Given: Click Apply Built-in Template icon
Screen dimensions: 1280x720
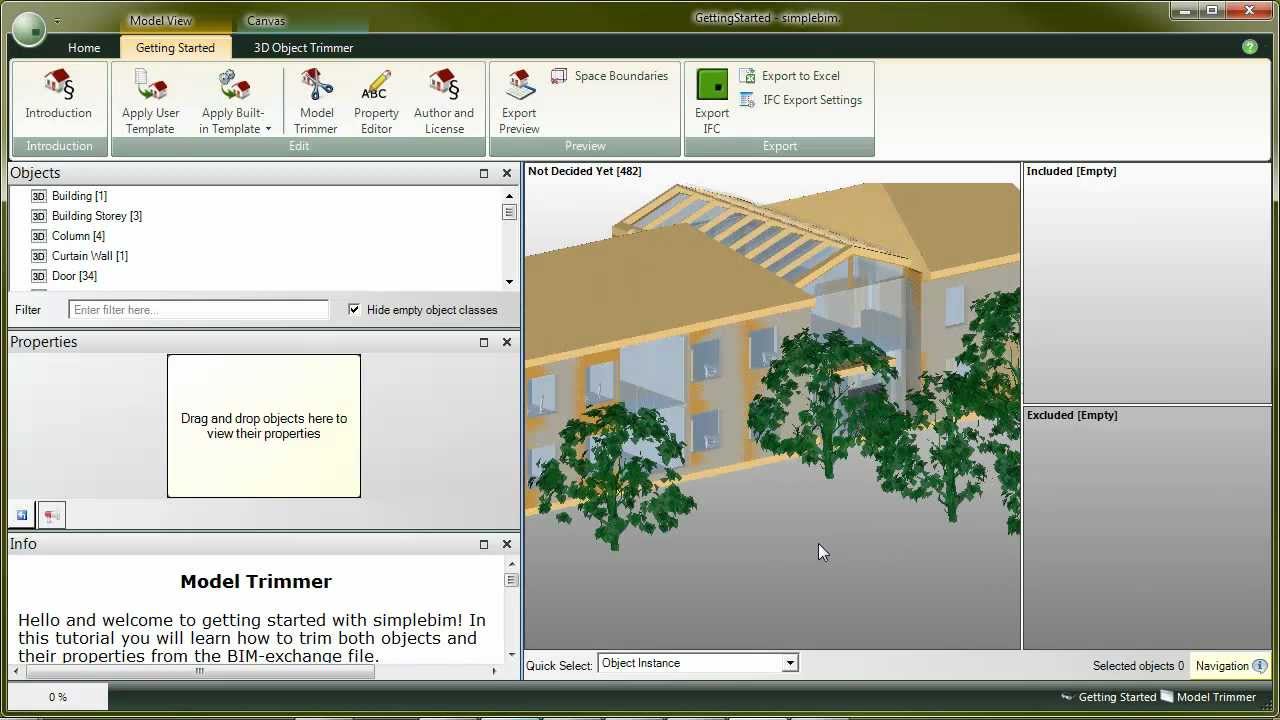Looking at the screenshot, I should pos(234,84).
